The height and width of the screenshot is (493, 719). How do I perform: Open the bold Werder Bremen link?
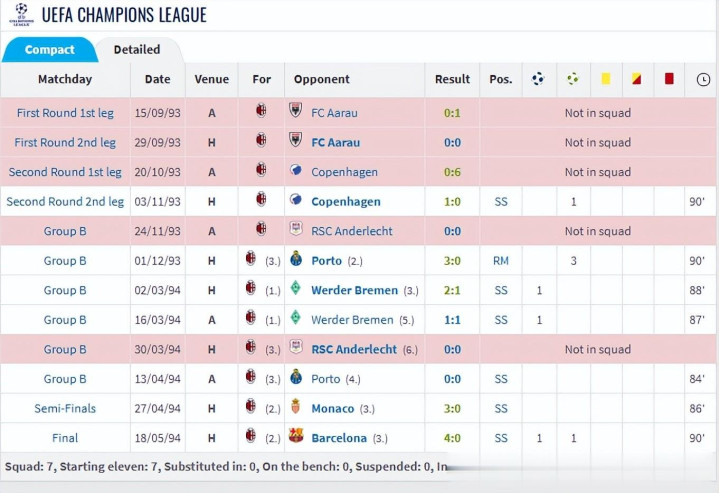click(x=354, y=290)
